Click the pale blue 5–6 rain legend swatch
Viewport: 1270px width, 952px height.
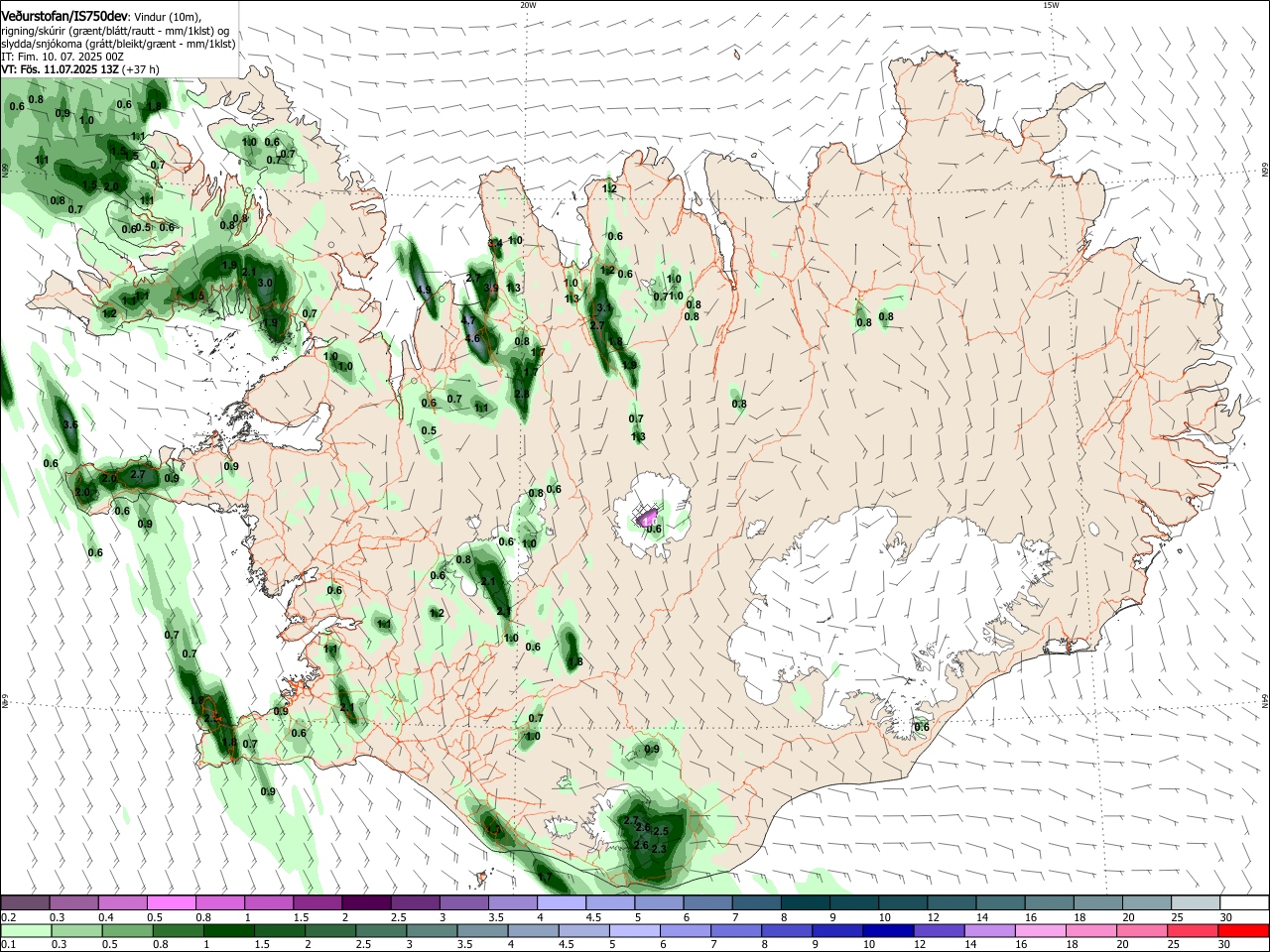point(635,930)
